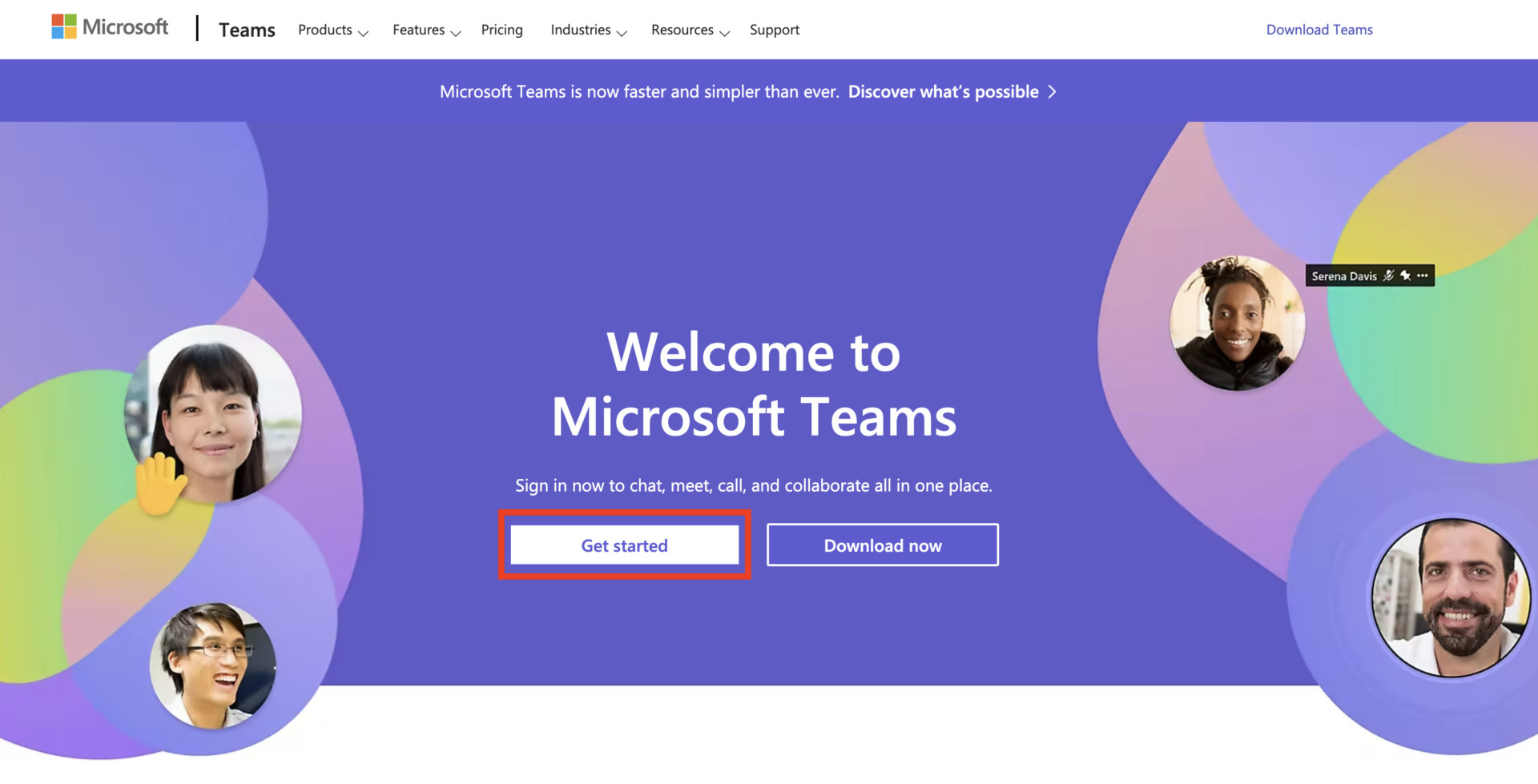Click the Teams wordmark in the header

point(247,30)
